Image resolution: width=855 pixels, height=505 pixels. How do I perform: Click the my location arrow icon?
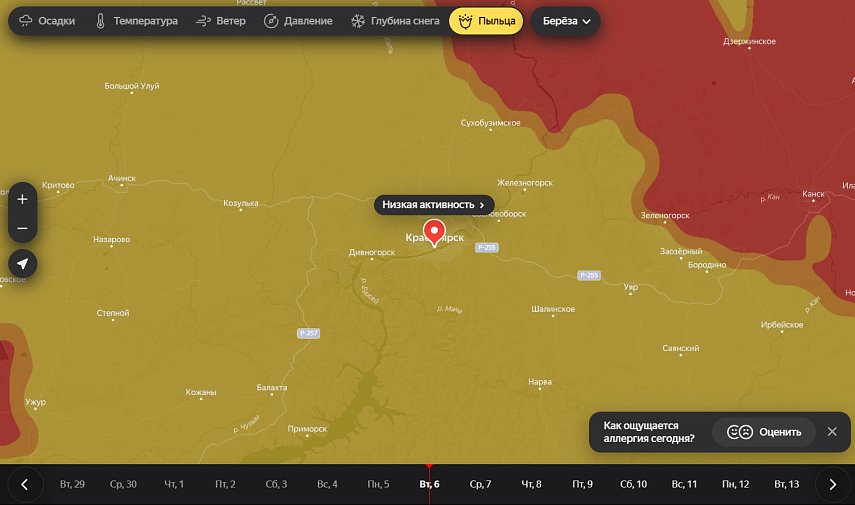[x=22, y=263]
